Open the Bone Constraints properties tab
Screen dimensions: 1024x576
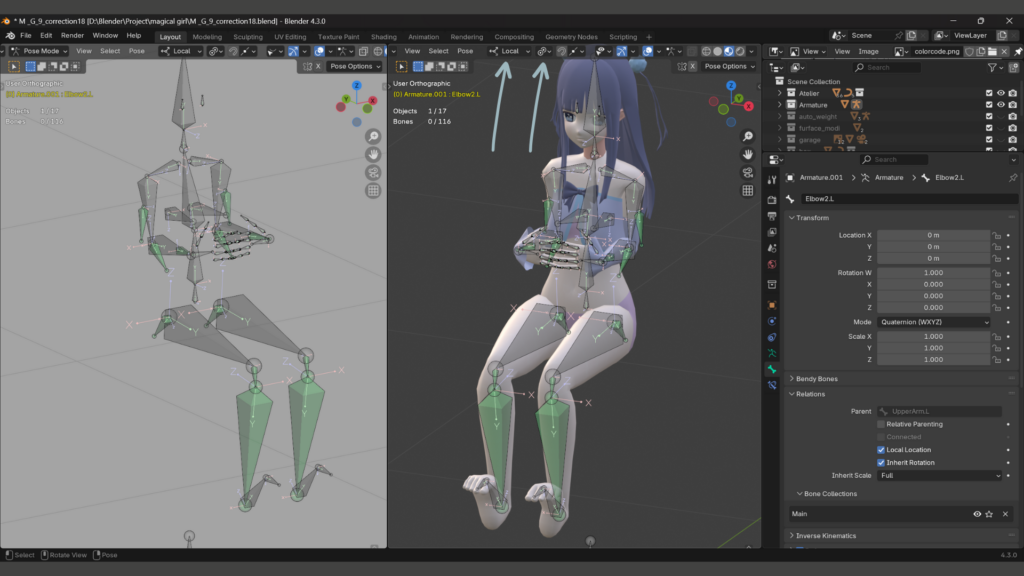click(771, 385)
